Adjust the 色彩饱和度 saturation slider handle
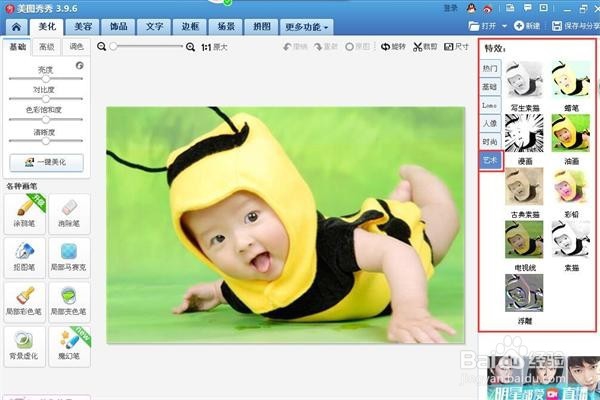 coord(46,119)
